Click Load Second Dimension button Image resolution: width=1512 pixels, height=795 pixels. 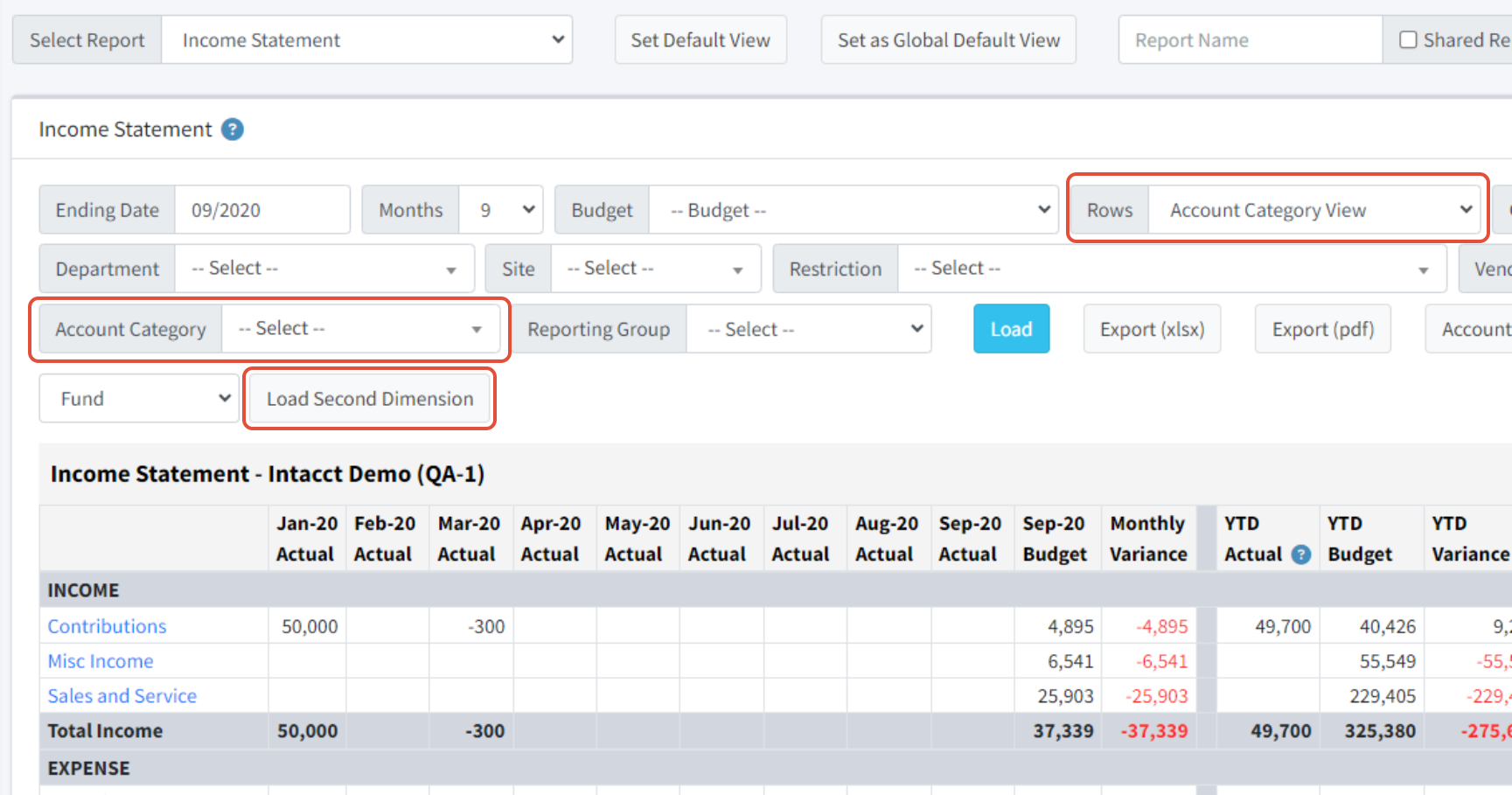pos(370,398)
